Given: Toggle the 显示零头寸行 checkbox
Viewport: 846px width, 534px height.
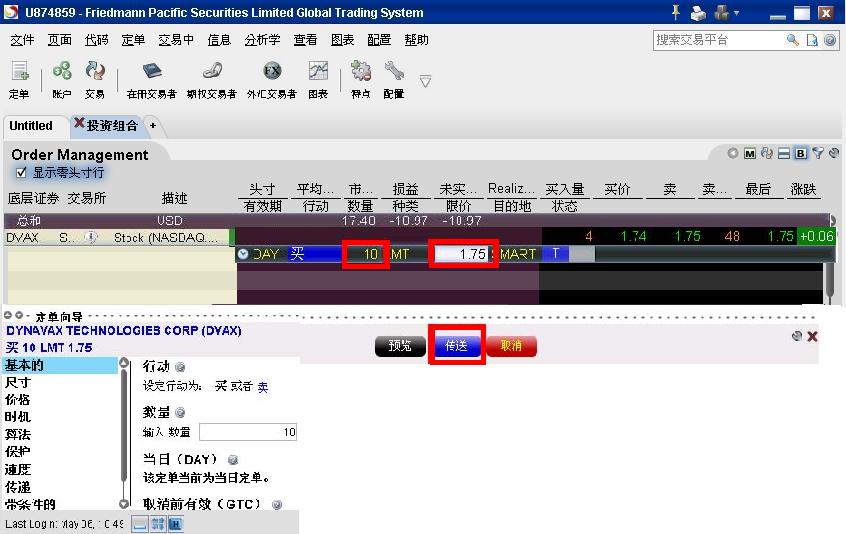Looking at the screenshot, I should pos(21,173).
